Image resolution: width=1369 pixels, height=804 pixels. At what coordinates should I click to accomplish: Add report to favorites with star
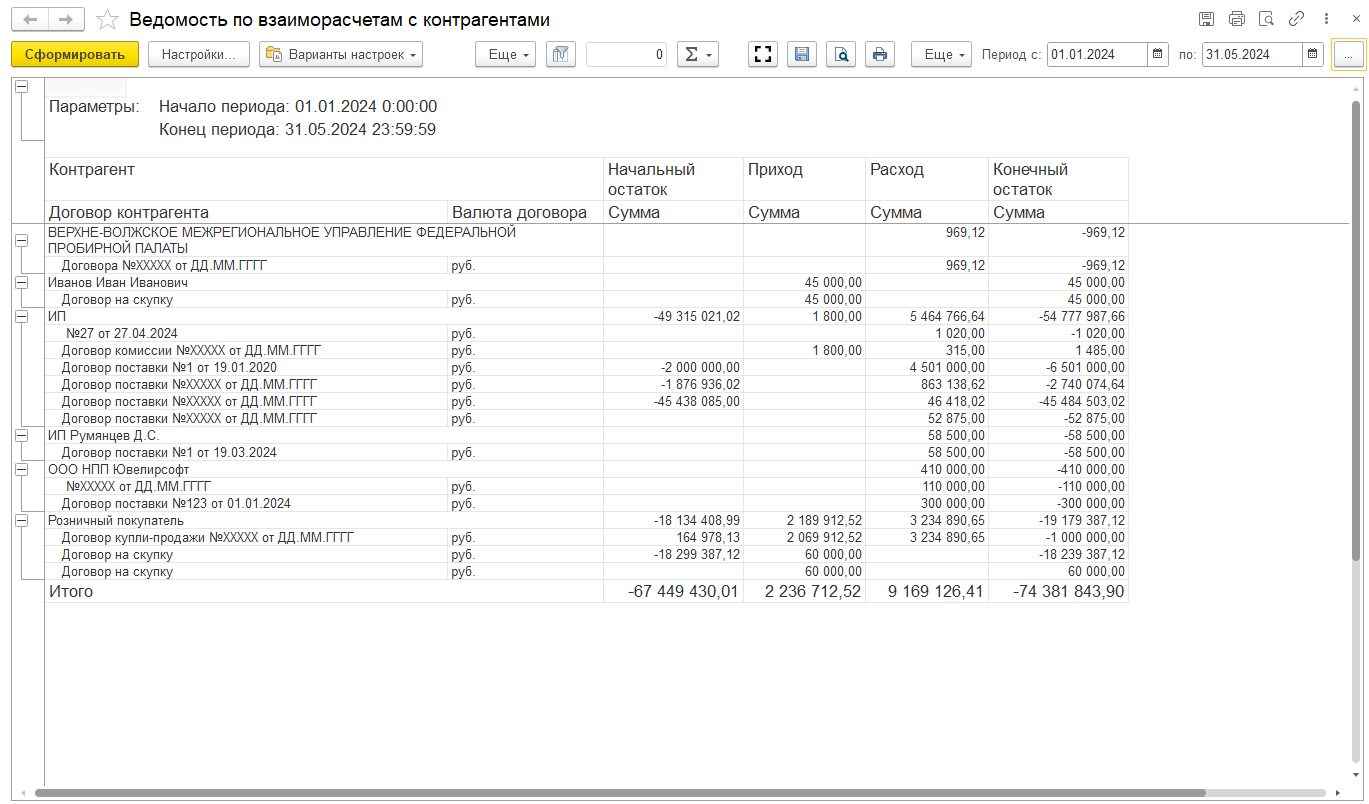[x=108, y=19]
